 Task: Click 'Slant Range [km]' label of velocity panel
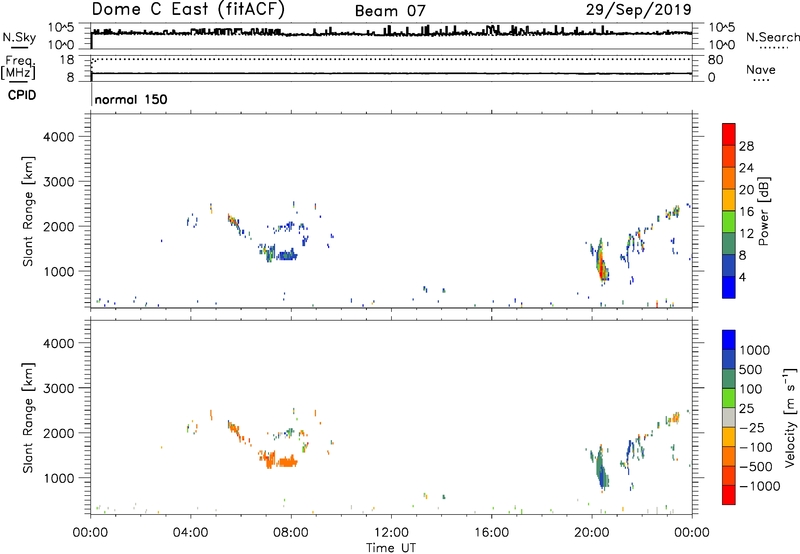[x=28, y=417]
